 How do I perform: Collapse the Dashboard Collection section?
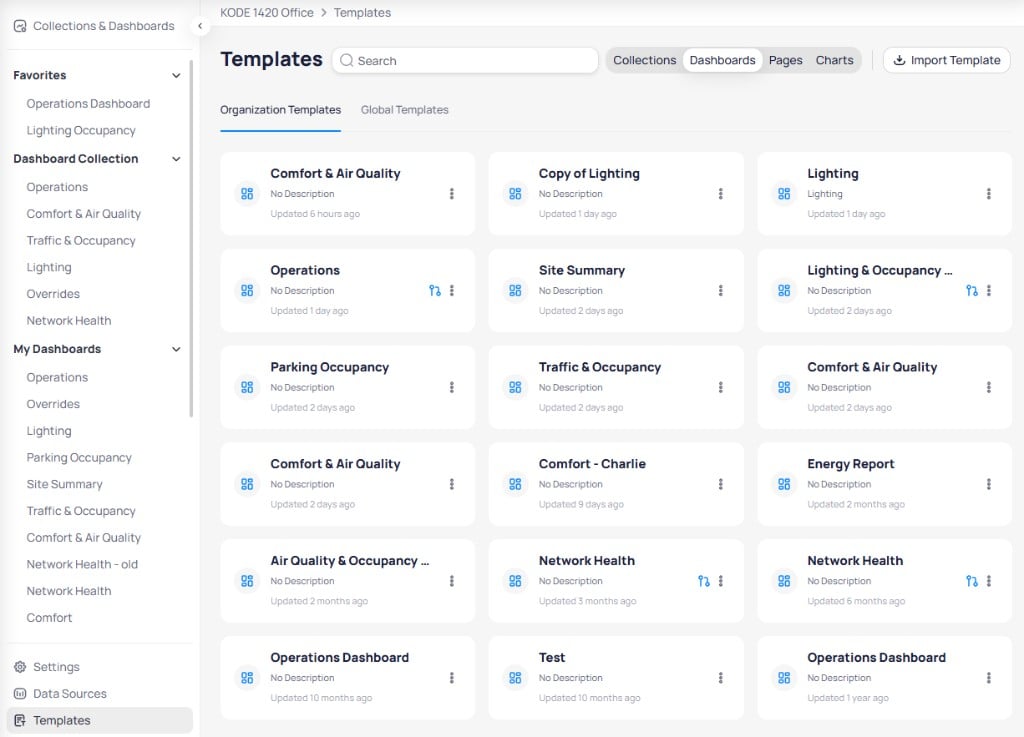tap(176, 159)
